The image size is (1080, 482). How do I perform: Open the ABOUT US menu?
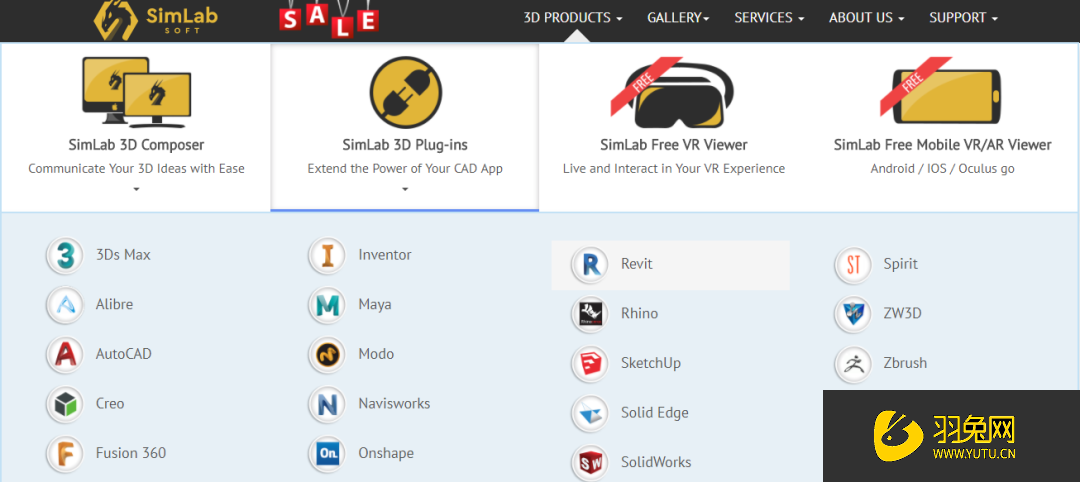click(866, 18)
